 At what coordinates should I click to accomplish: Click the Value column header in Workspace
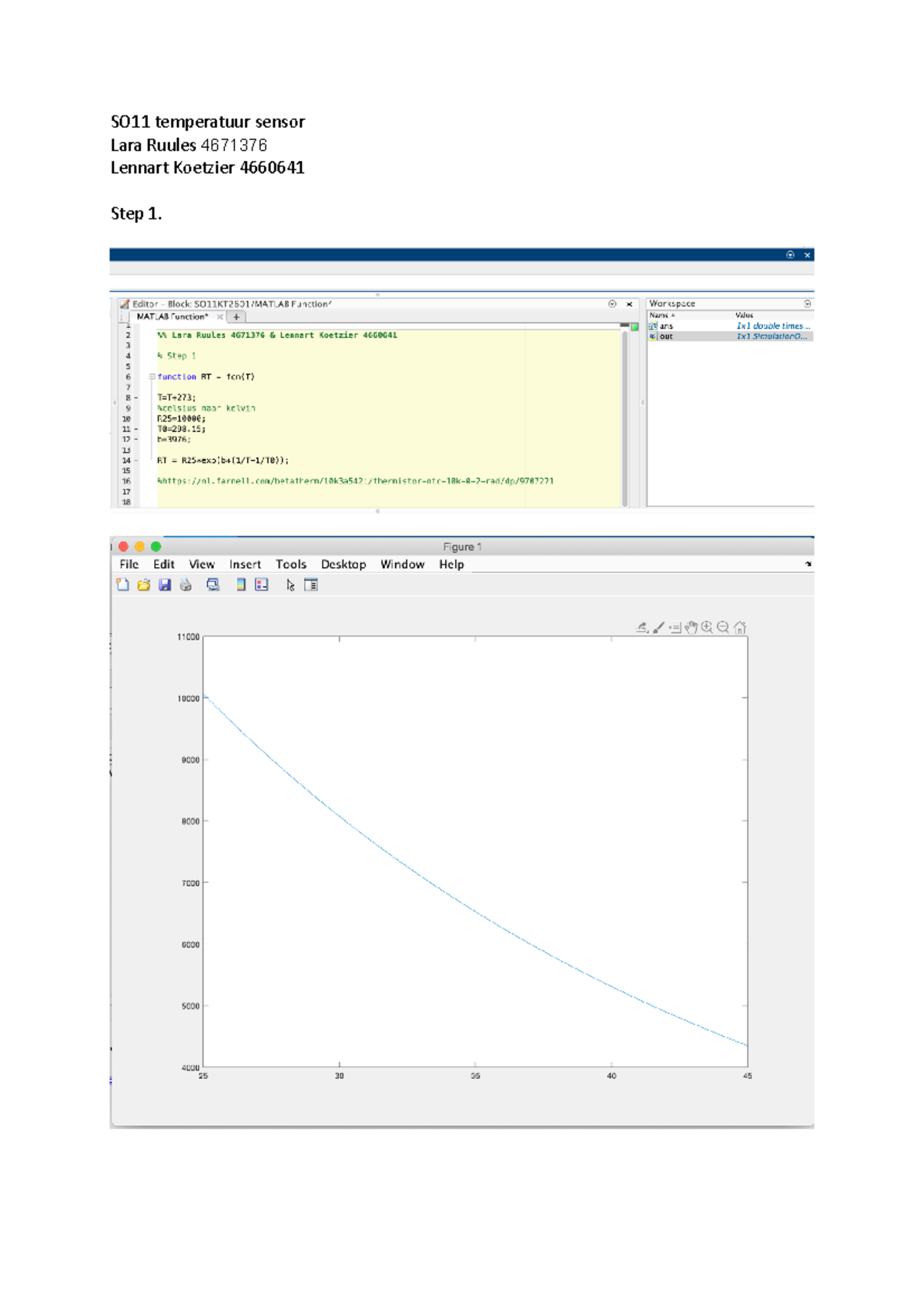coord(744,315)
